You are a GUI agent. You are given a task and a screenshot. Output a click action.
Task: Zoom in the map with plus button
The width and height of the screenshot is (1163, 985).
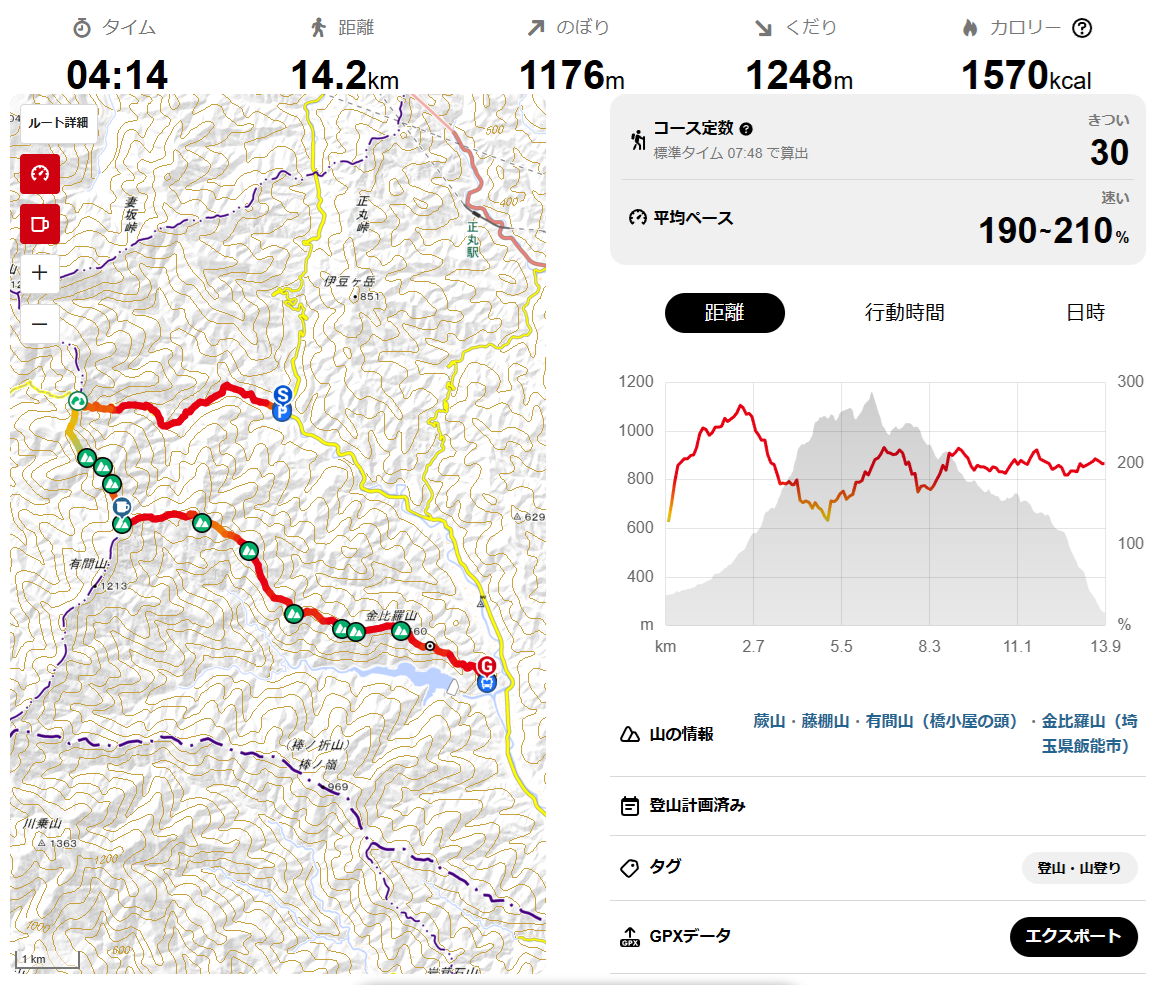pyautogui.click(x=40, y=273)
